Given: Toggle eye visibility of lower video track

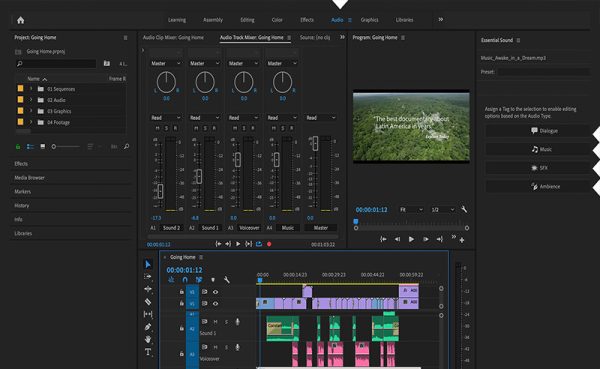Looking at the screenshot, I should point(215,304).
